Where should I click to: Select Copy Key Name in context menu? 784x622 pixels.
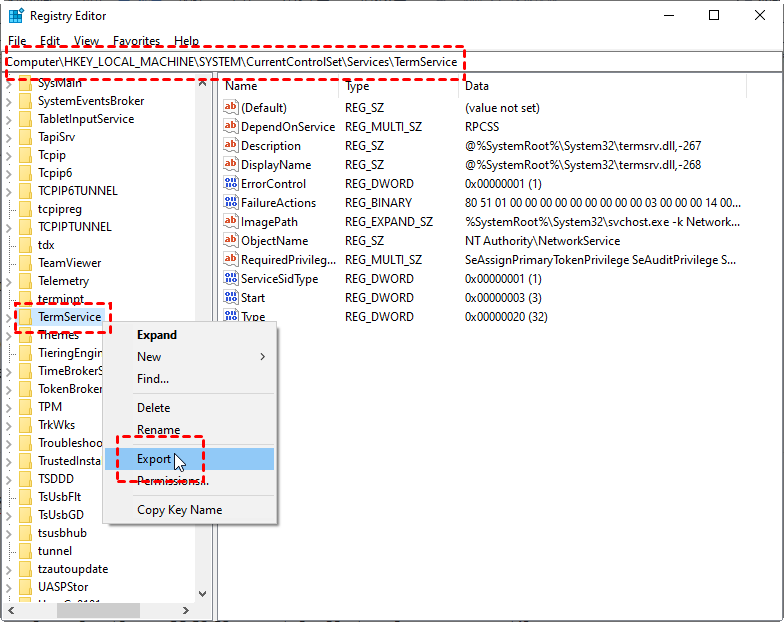(179, 510)
